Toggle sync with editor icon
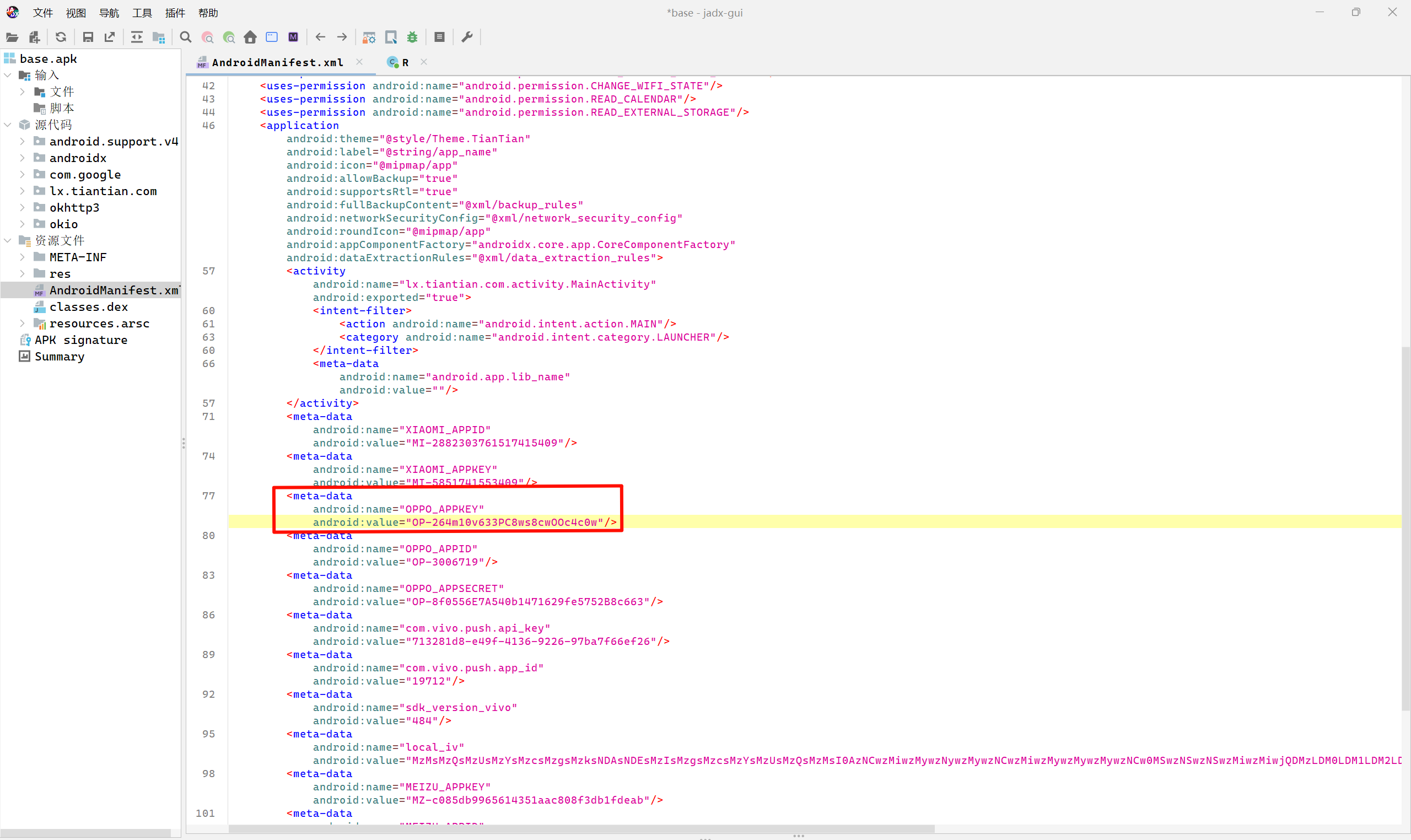The image size is (1411, 840). click(x=137, y=37)
